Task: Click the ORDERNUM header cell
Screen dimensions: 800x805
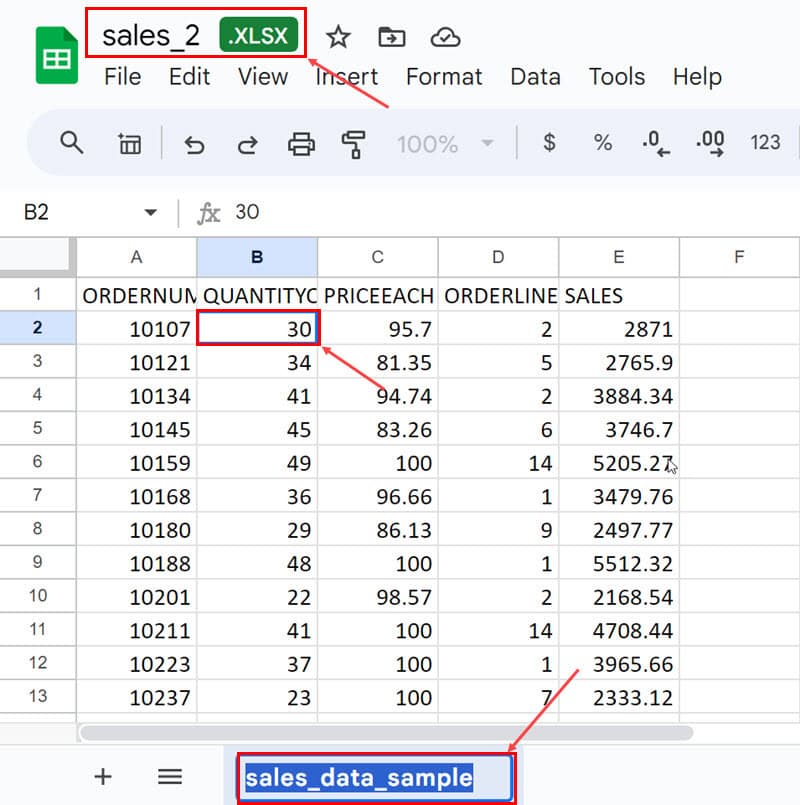Action: [x=137, y=295]
